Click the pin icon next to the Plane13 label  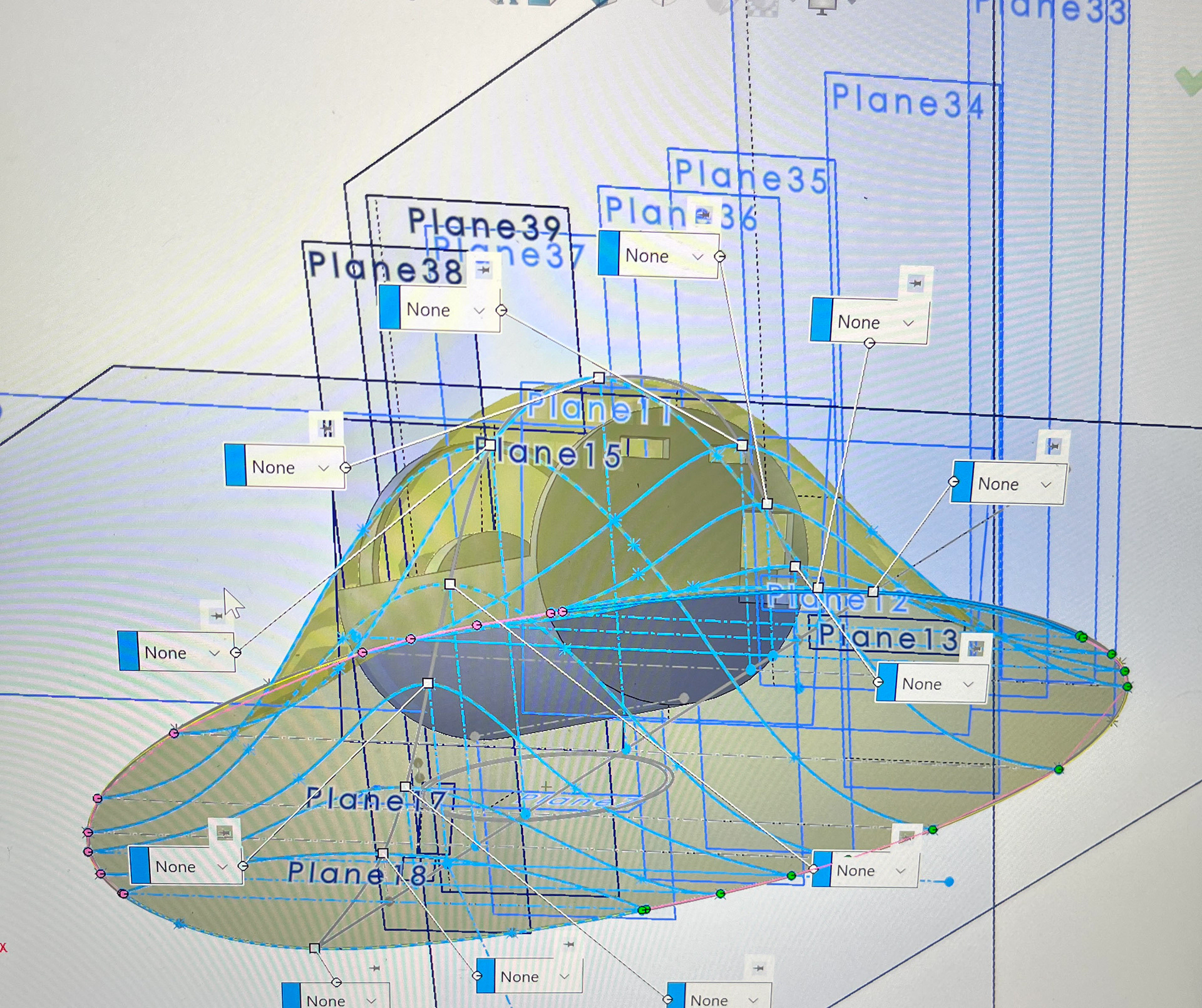tap(975, 649)
